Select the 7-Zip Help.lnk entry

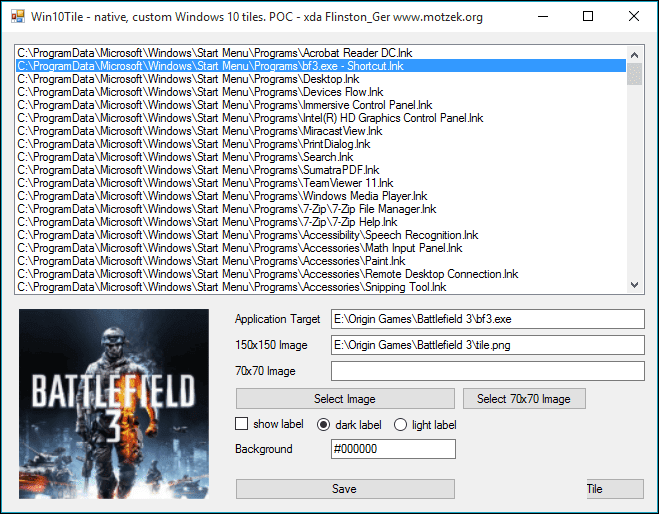(321, 222)
